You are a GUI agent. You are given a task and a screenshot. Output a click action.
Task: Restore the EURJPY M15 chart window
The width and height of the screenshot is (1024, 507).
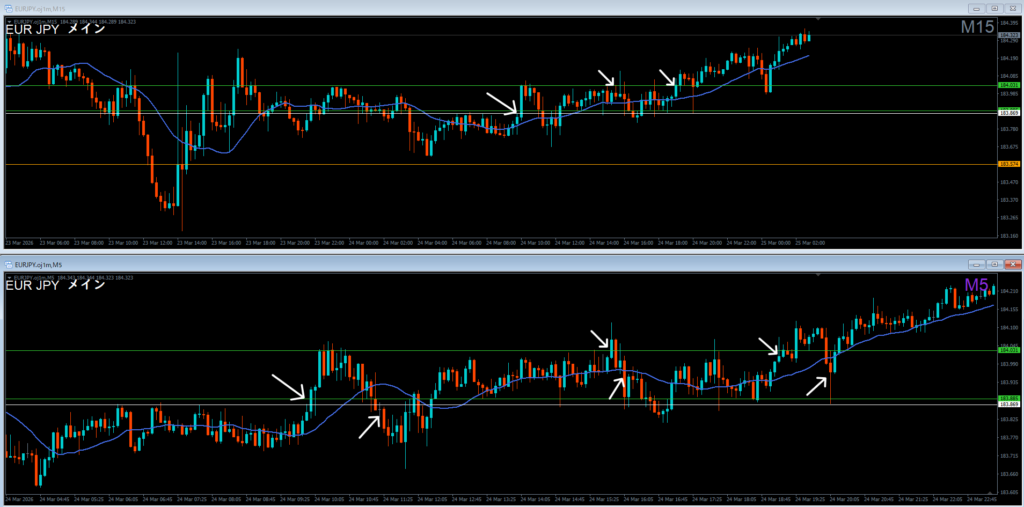click(x=994, y=9)
